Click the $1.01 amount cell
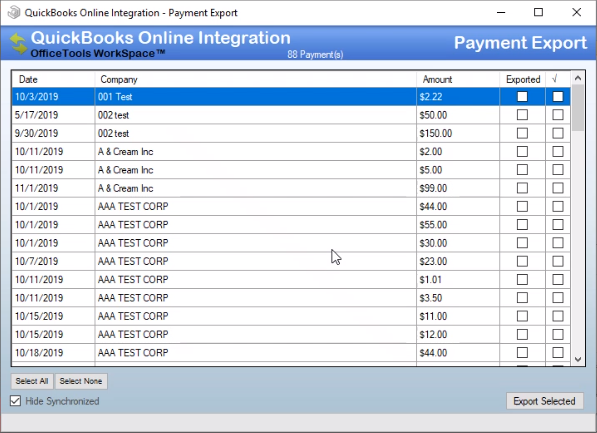597x433 pixels. tap(458, 280)
